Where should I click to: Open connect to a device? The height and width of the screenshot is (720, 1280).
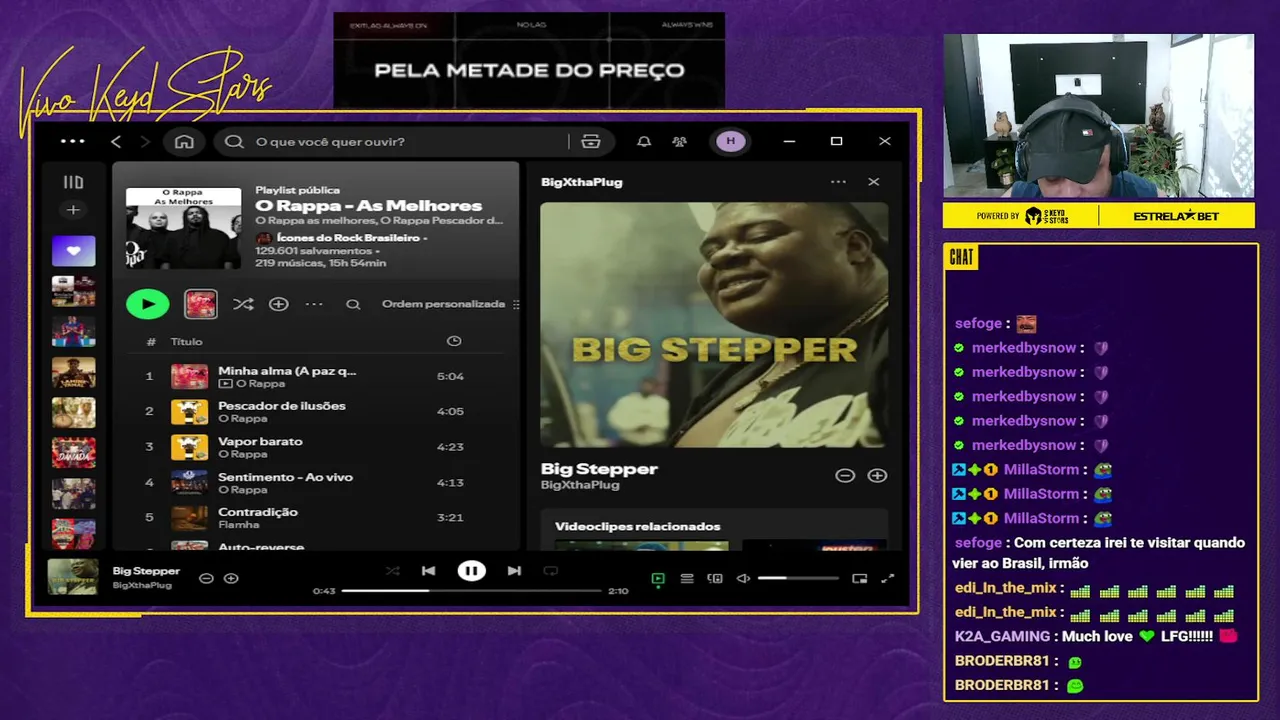(x=715, y=579)
